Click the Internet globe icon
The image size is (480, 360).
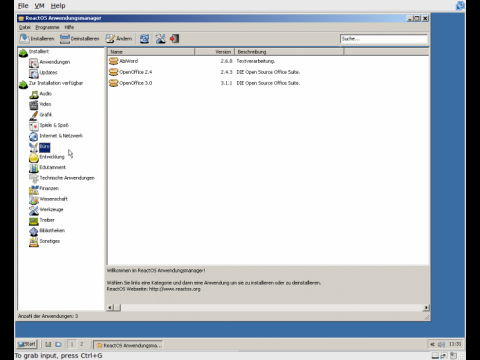[34, 136]
